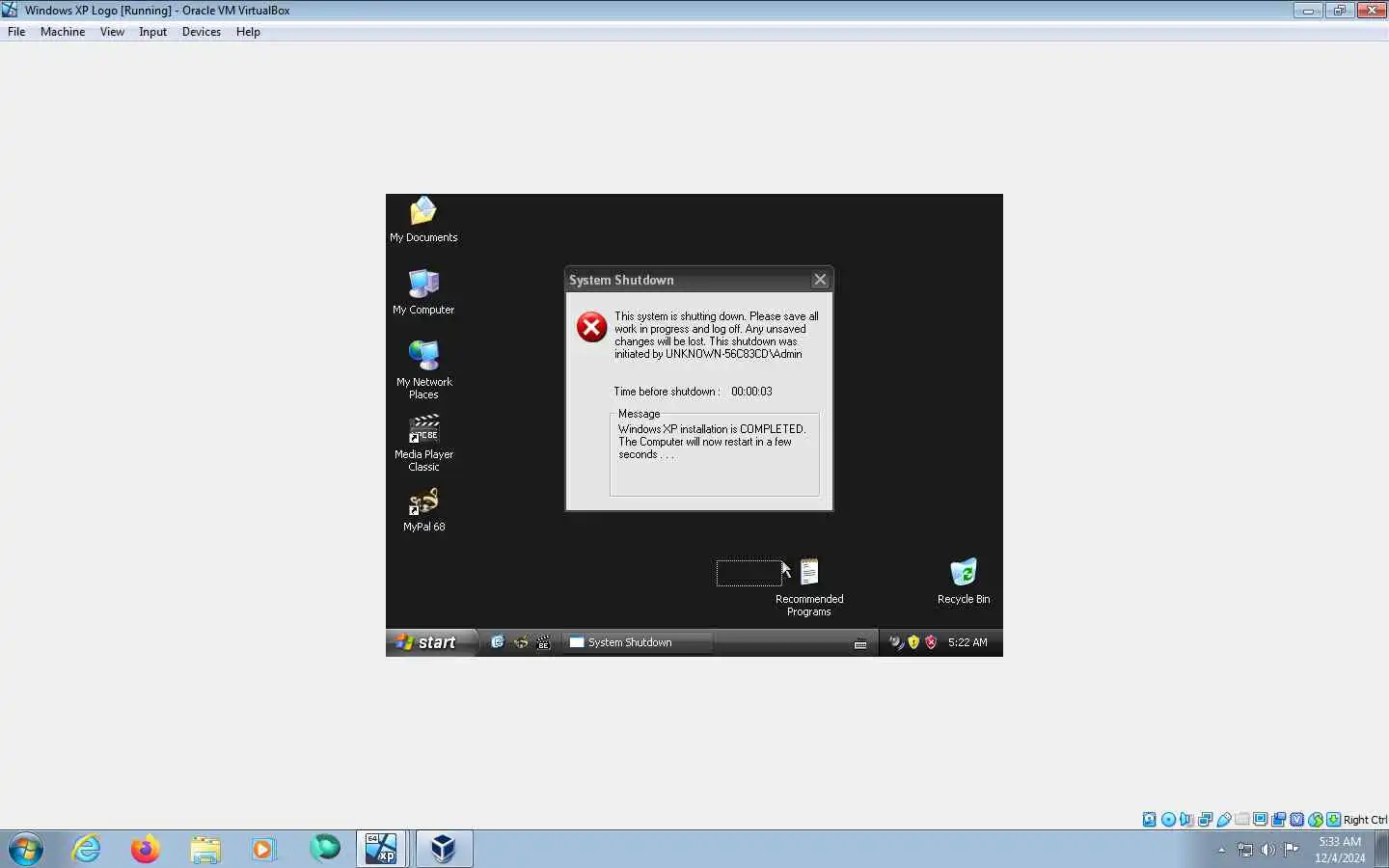Click VirtualBox audio indicator
Viewport: 1389px width, 868px height.
pos(1186,820)
